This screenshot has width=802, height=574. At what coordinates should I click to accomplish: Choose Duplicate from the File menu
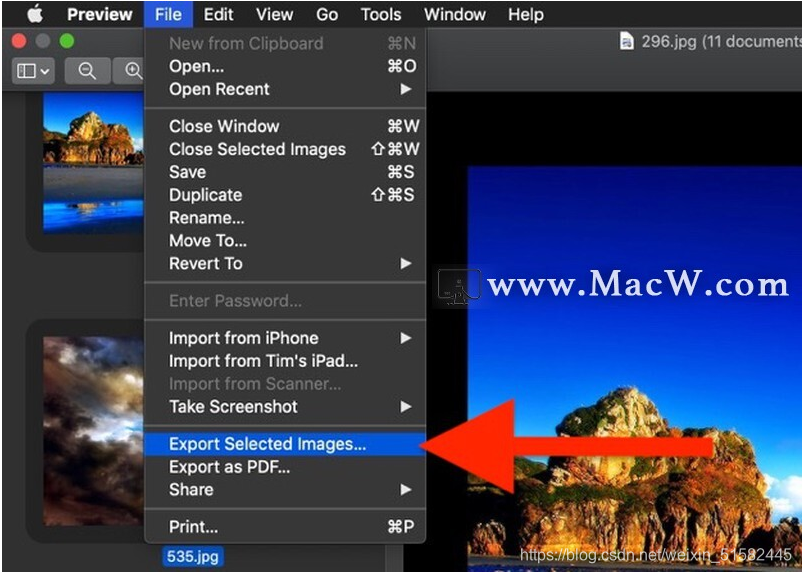point(285,195)
